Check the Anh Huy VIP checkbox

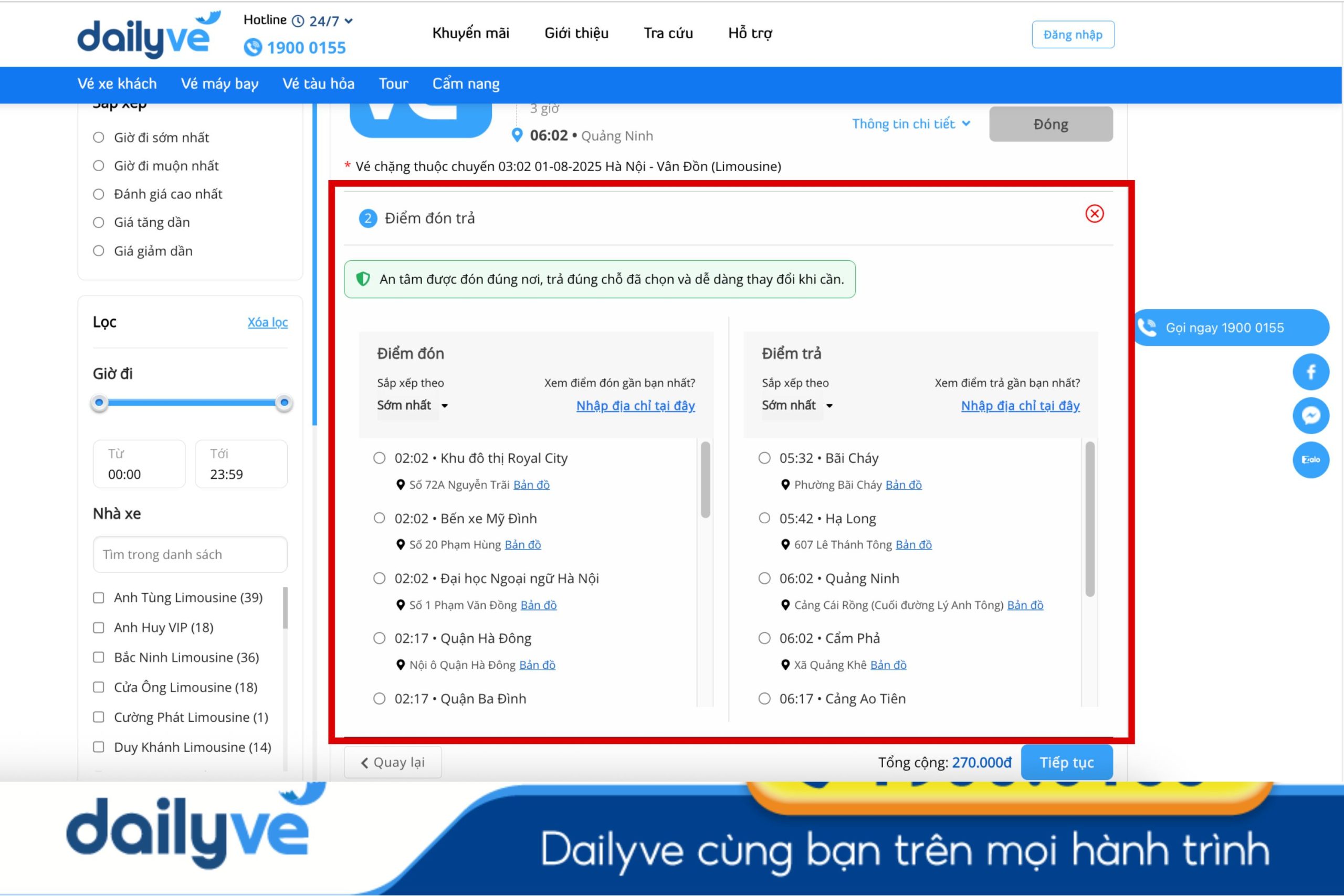coord(99,627)
